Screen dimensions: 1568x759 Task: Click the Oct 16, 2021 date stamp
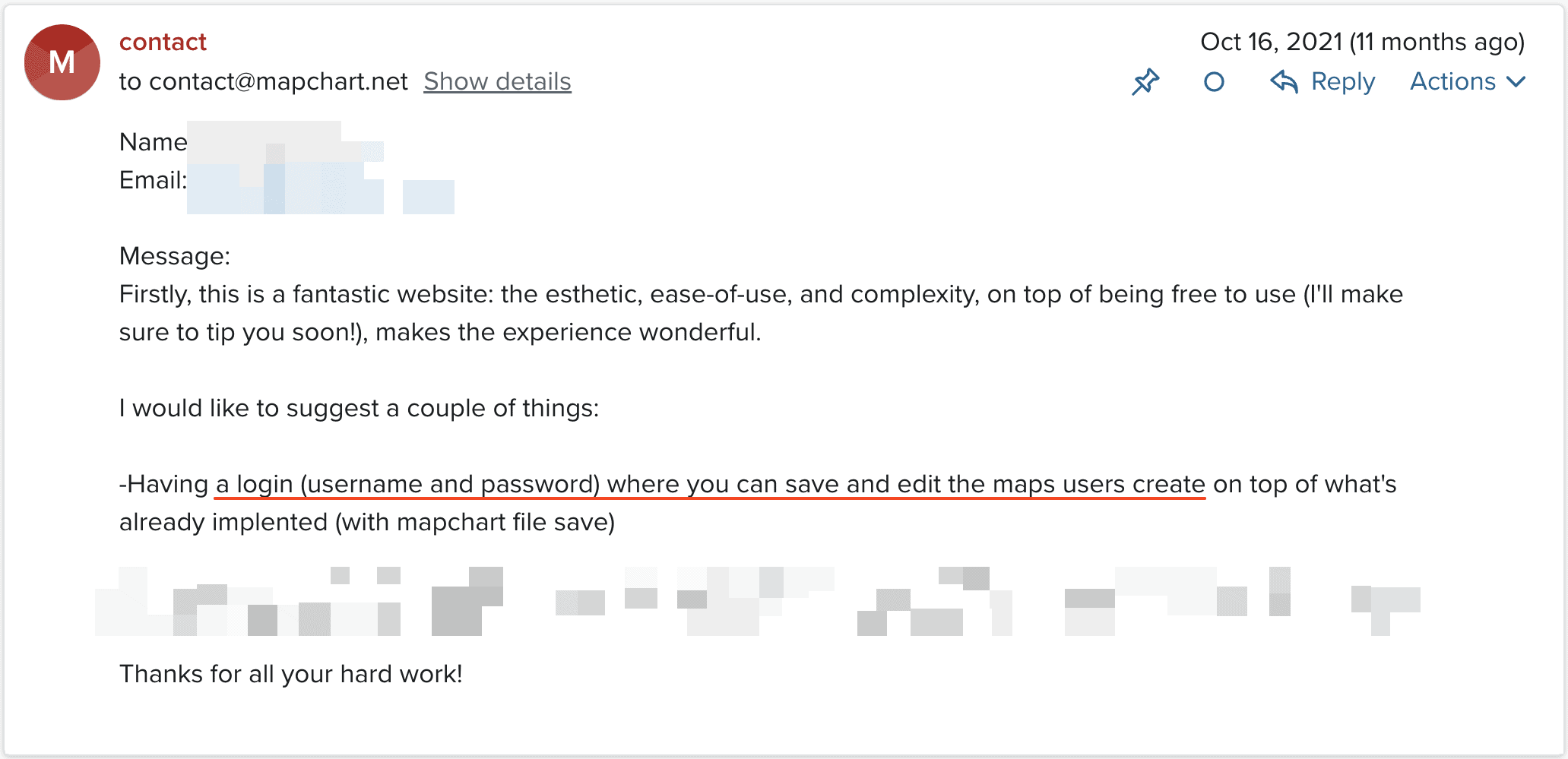coord(1362,42)
